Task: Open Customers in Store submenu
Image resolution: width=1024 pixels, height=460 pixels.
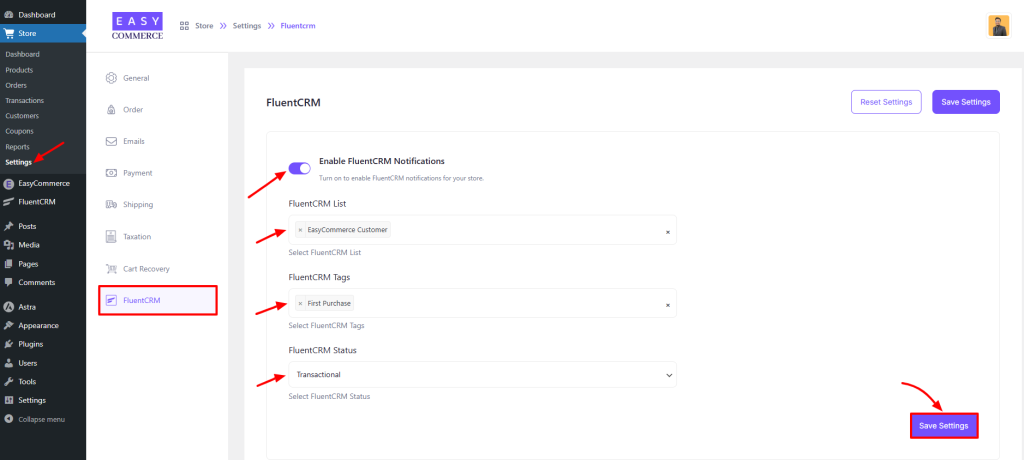Action: [x=22, y=116]
